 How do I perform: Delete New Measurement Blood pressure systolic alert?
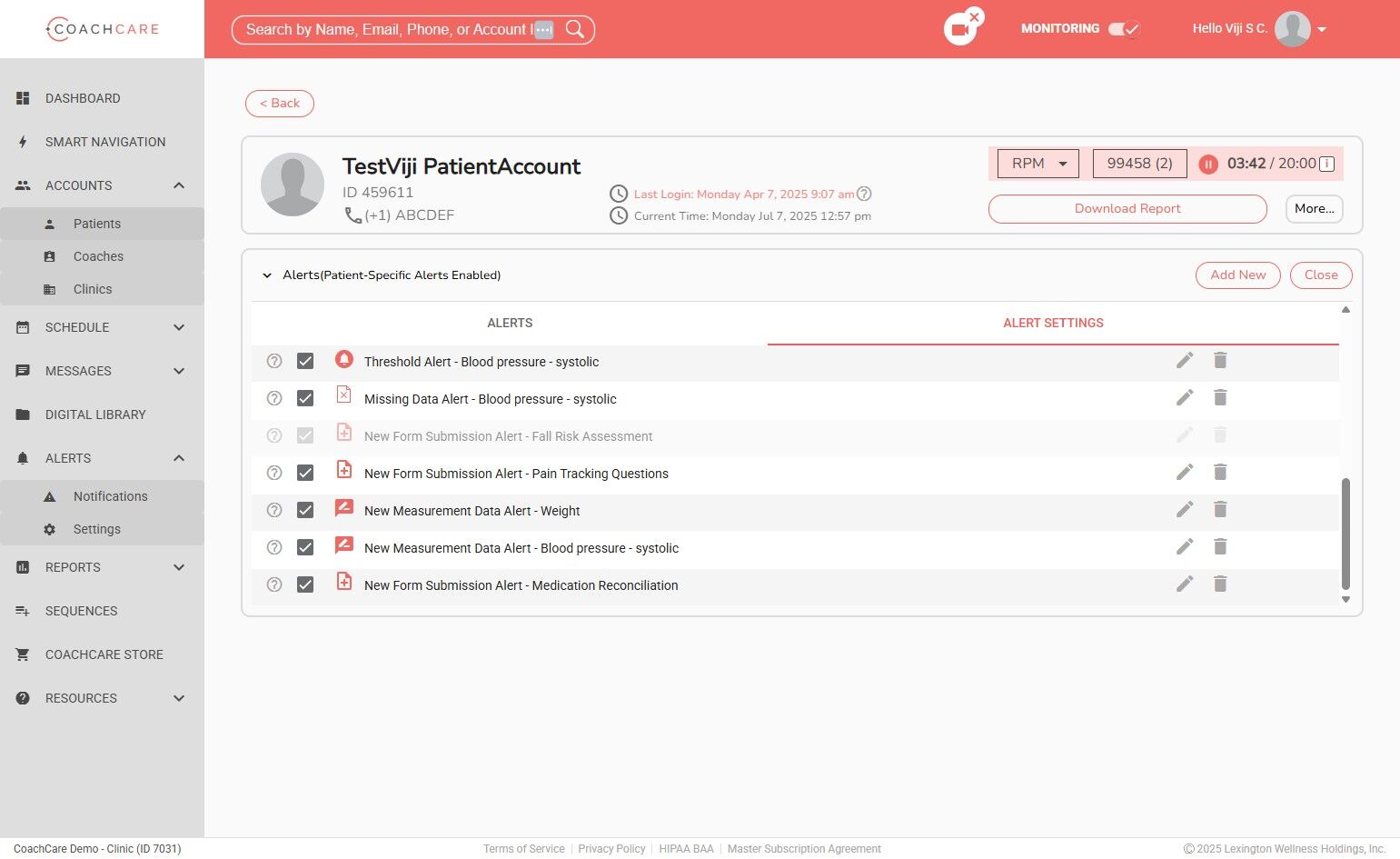click(x=1220, y=547)
